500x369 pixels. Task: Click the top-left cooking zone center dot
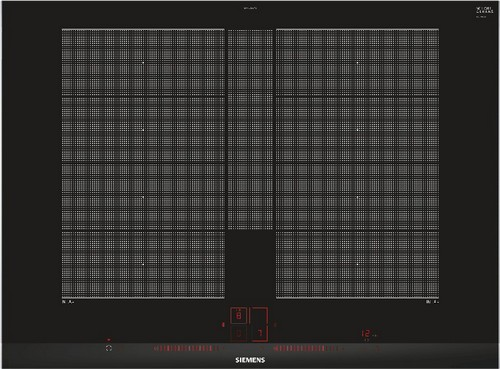pyautogui.click(x=143, y=63)
